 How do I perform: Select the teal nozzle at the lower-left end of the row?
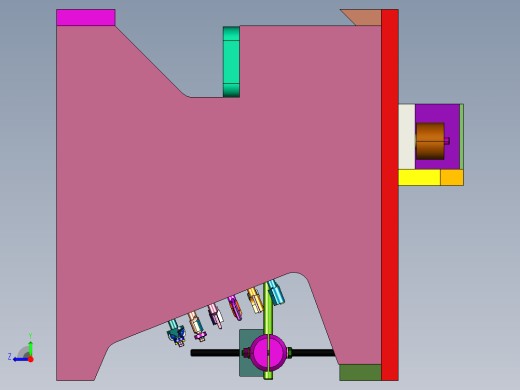176,332
